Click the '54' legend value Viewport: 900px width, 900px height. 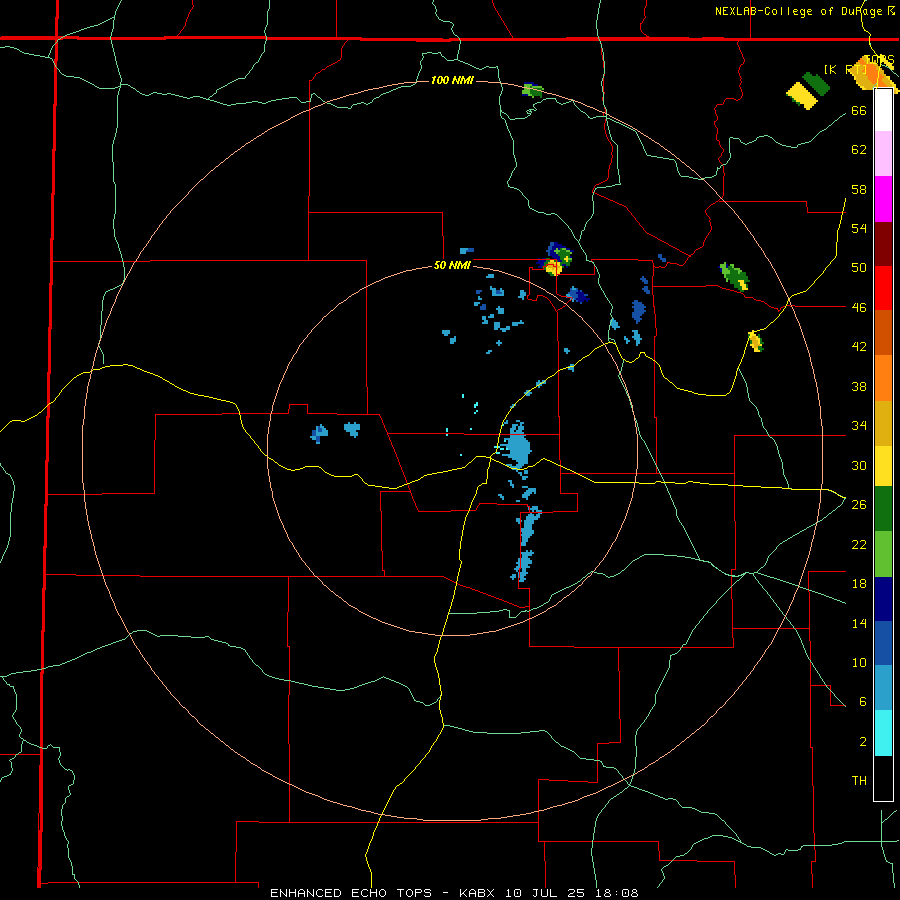[859, 228]
